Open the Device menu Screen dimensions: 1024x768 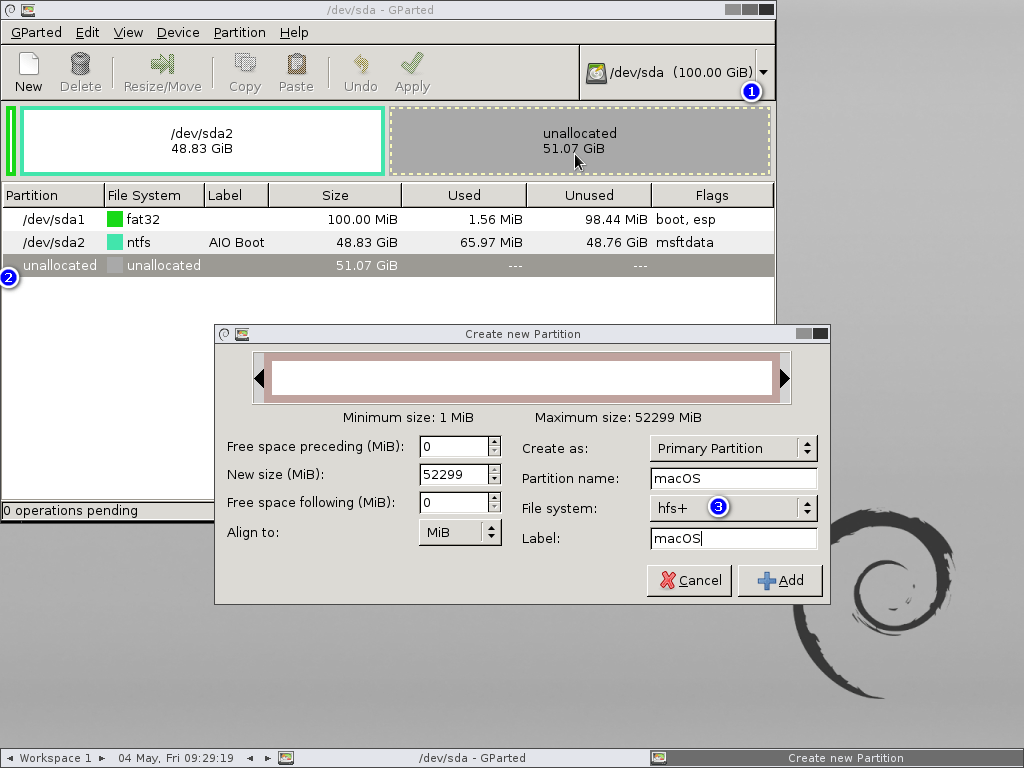coord(178,32)
